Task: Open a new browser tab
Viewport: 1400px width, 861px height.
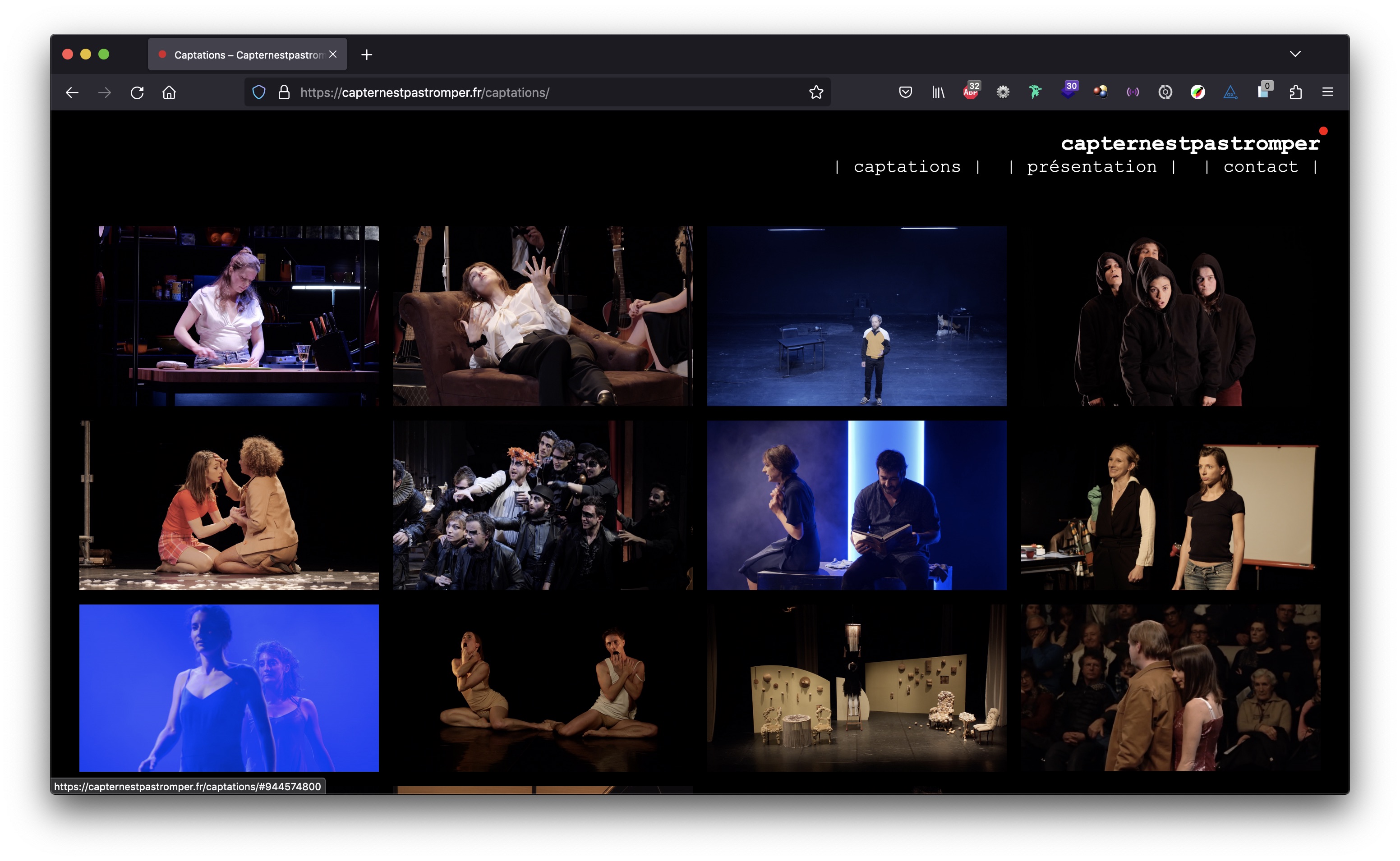Action: (x=367, y=55)
